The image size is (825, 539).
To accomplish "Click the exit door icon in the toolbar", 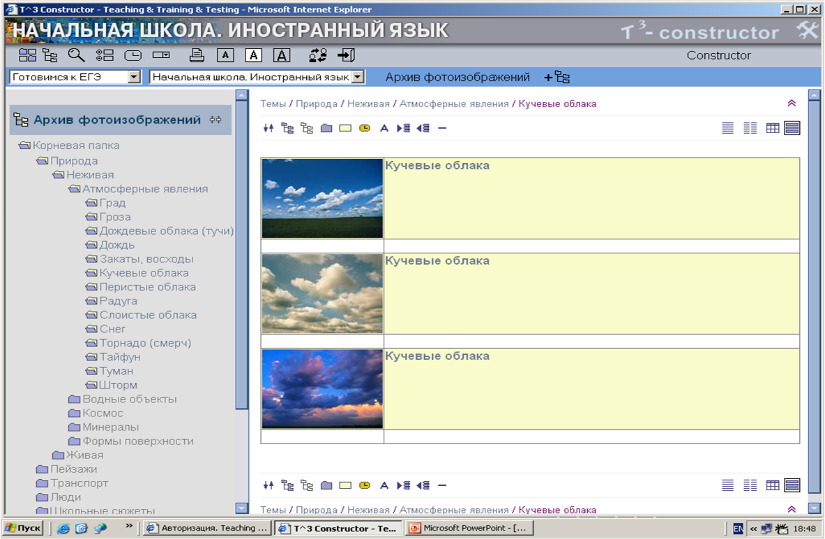I will click(346, 55).
